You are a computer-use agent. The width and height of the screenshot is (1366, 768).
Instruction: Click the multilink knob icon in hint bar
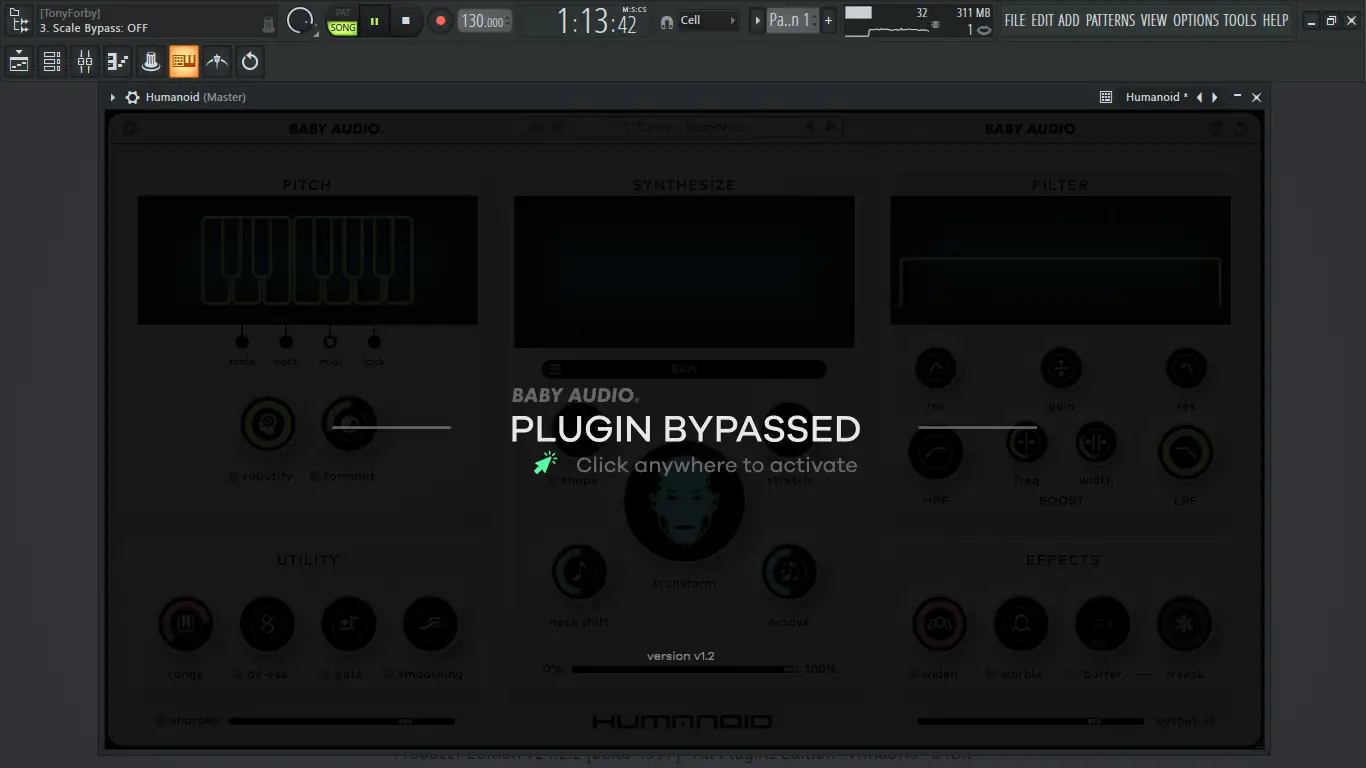coord(269,24)
